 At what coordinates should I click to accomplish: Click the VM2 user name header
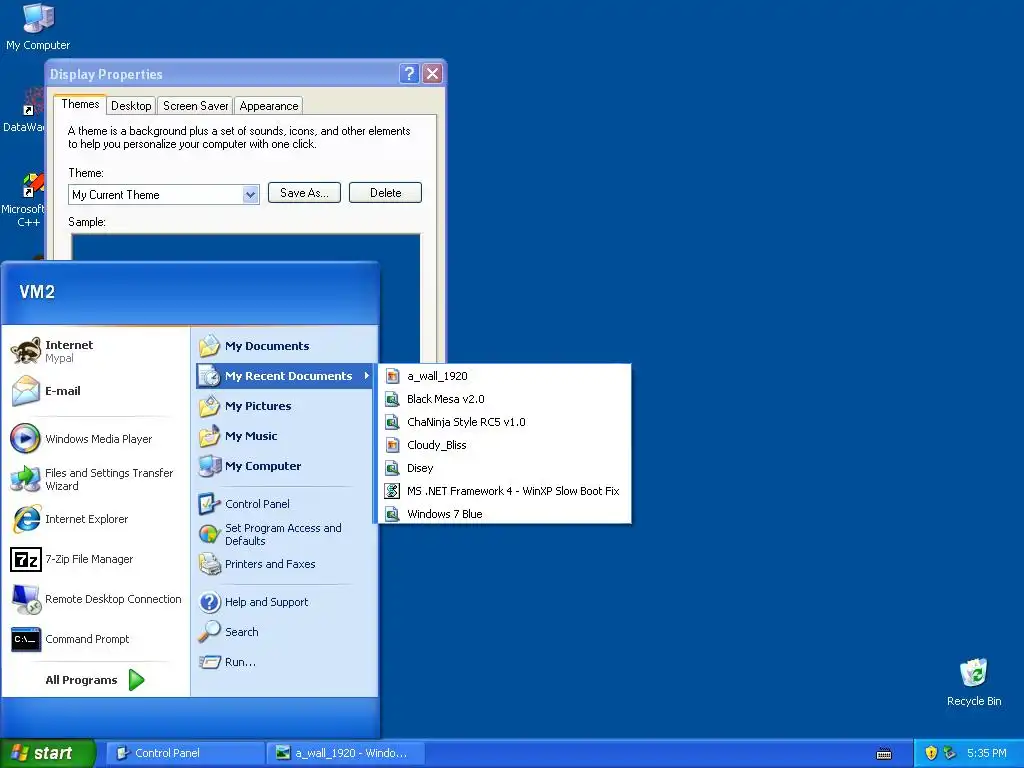[x=37, y=292]
